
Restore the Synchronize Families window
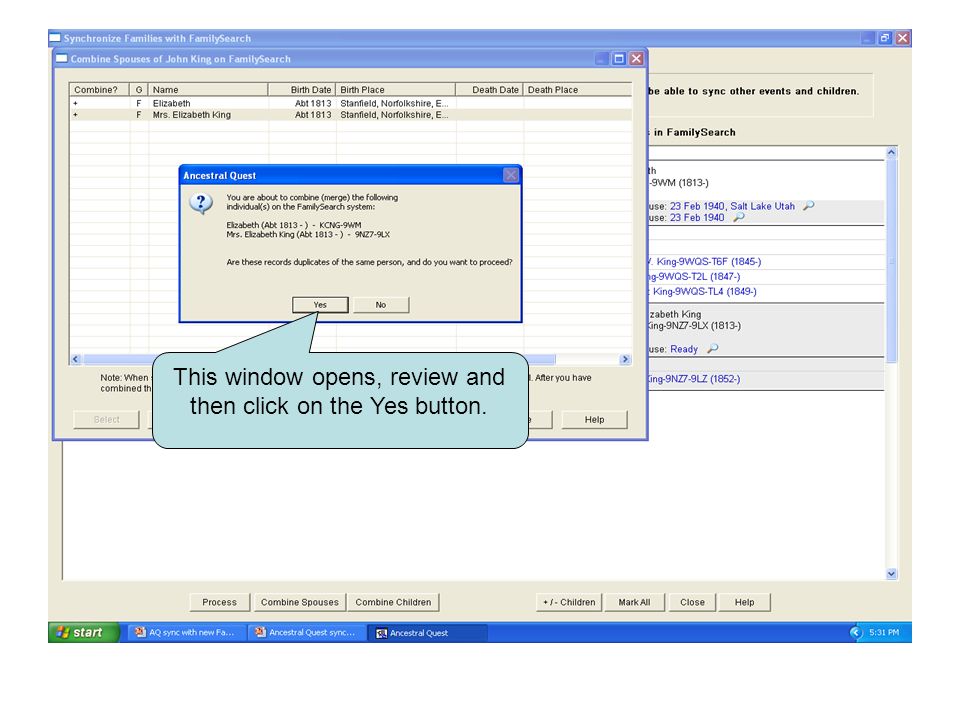click(885, 38)
